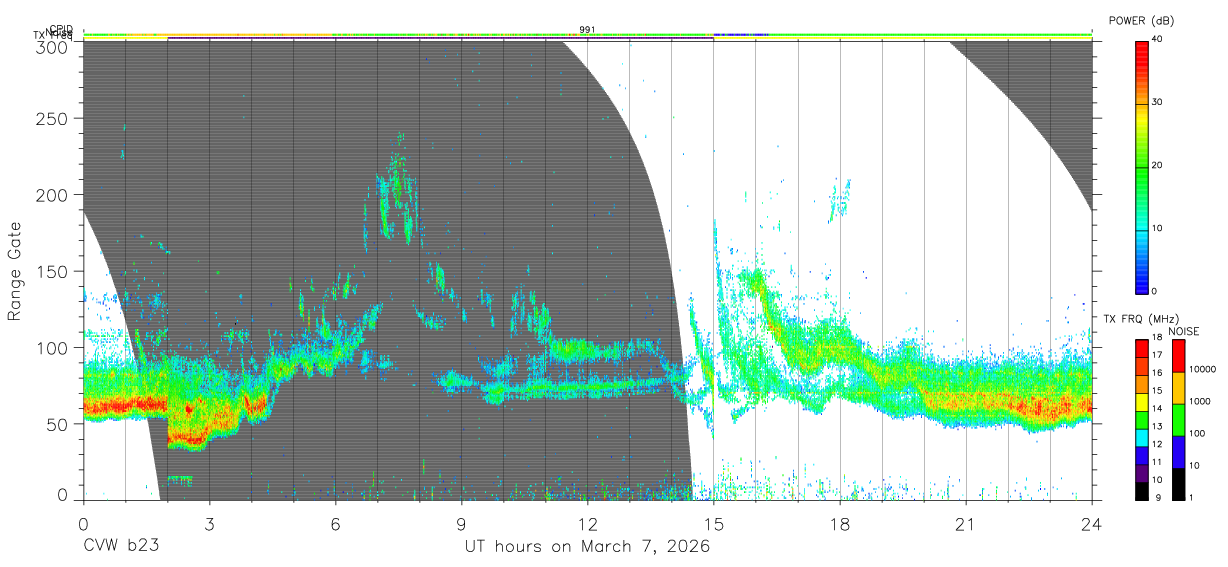Click the 50 tick on Range Gate axis
The image size is (1228, 567).
click(58, 424)
